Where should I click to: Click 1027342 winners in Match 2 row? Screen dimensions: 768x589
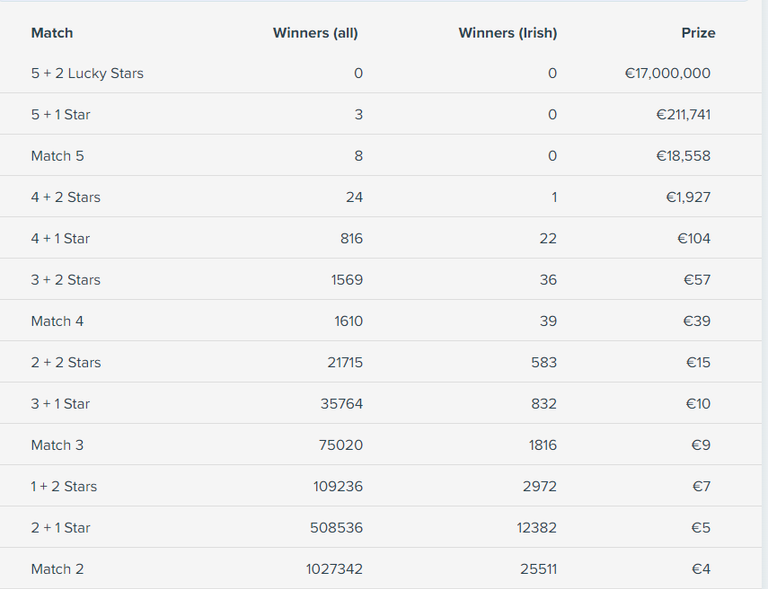click(335, 569)
